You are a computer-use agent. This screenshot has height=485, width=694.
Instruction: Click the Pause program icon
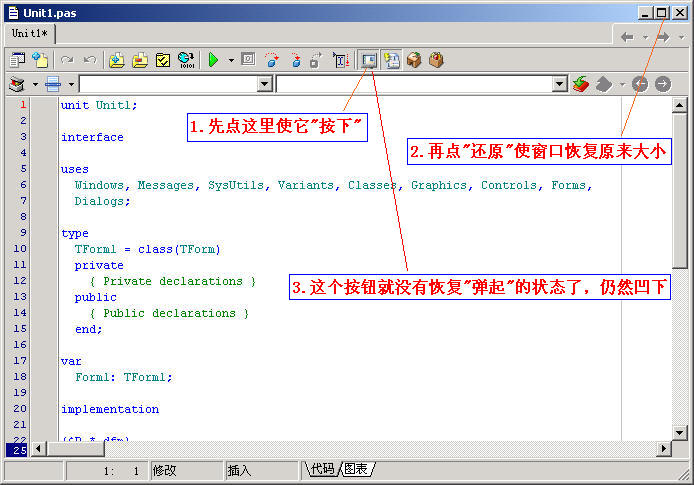[x=248, y=60]
